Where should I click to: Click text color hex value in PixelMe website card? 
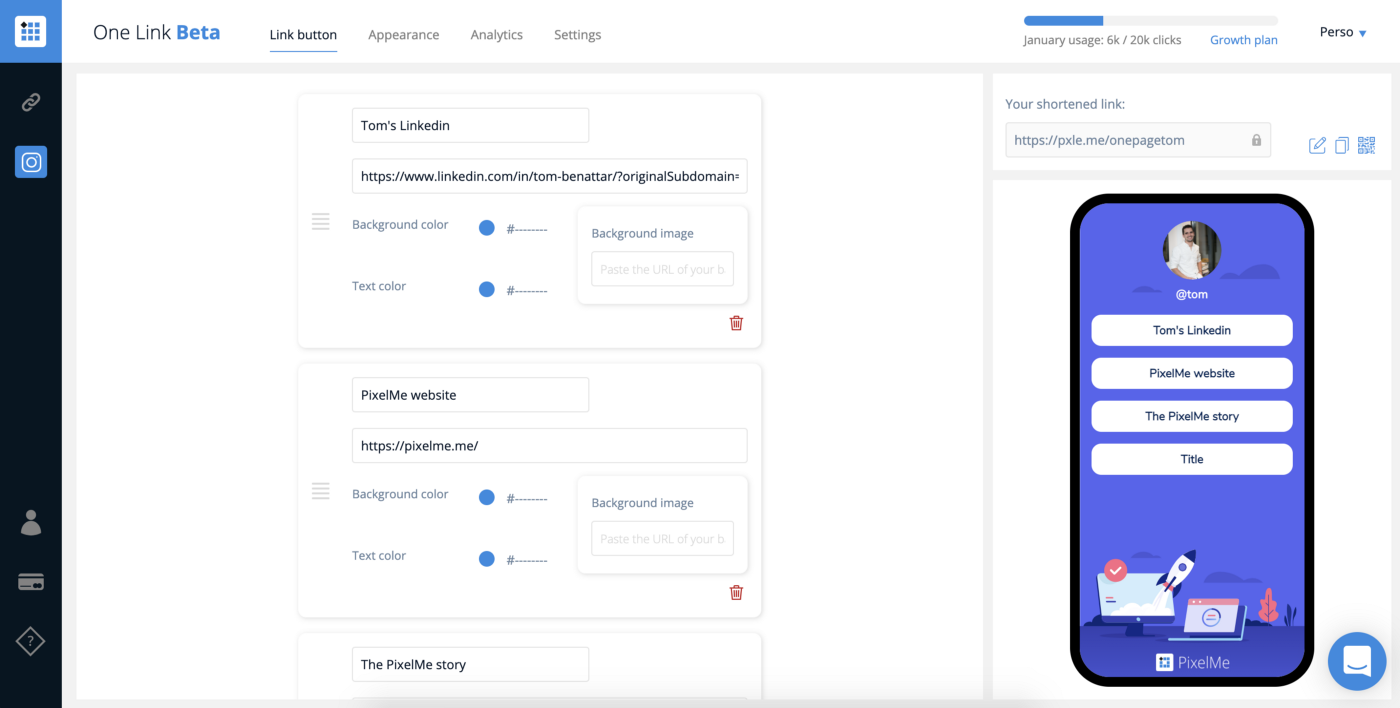coord(527,560)
